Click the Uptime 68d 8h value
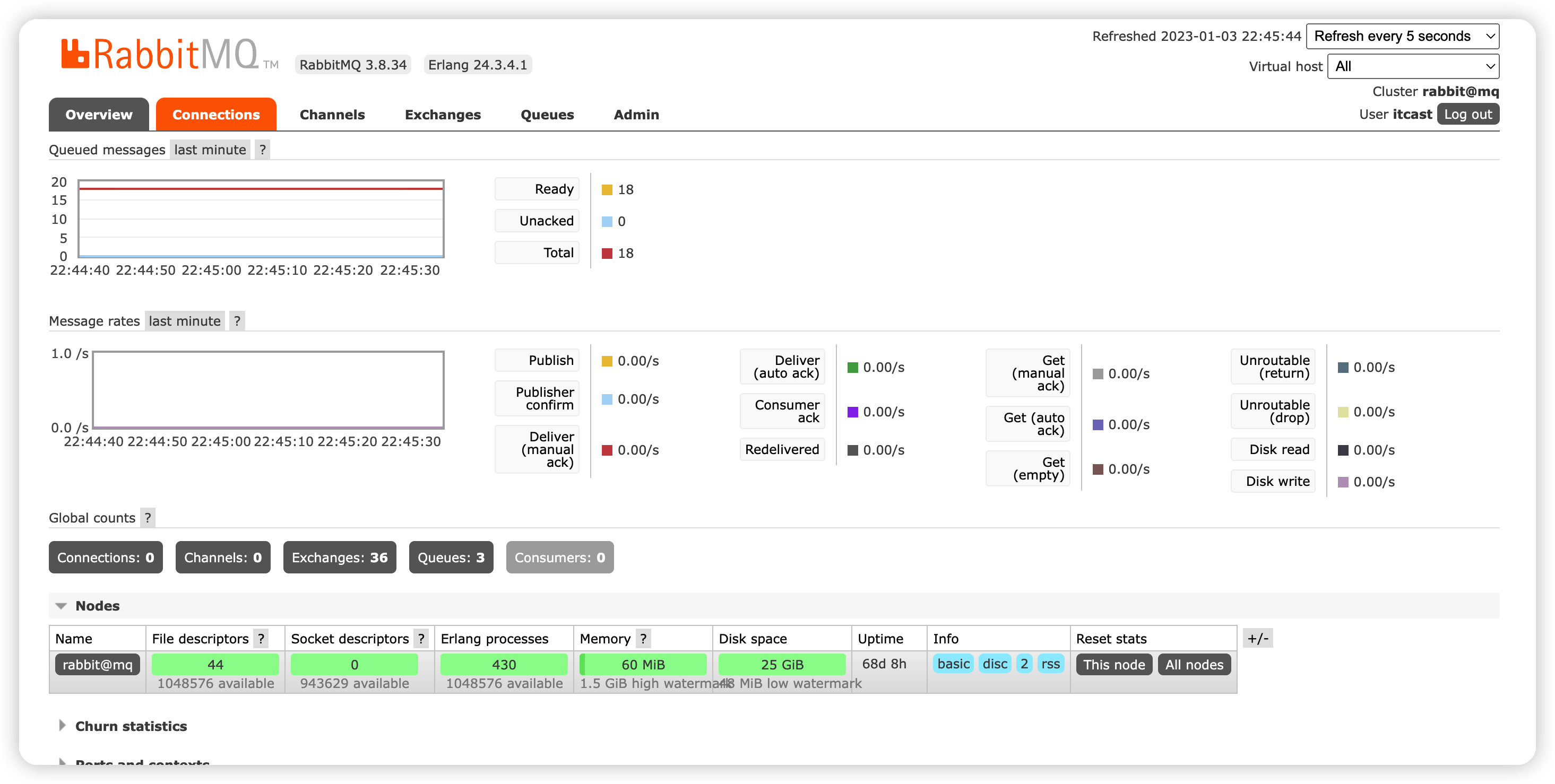The width and height of the screenshot is (1555, 784). [x=884, y=664]
